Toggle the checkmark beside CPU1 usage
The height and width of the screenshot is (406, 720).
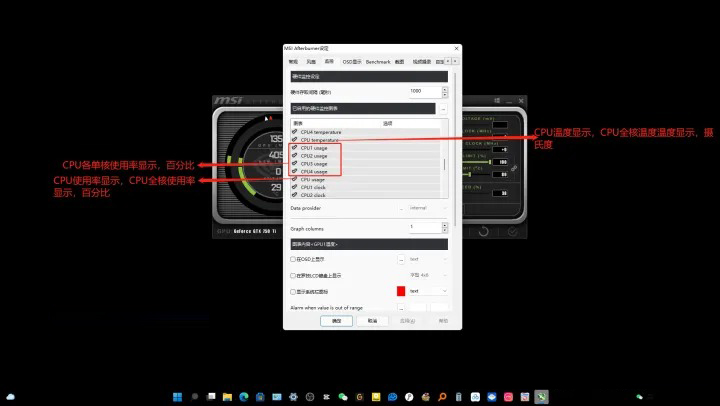(x=294, y=148)
